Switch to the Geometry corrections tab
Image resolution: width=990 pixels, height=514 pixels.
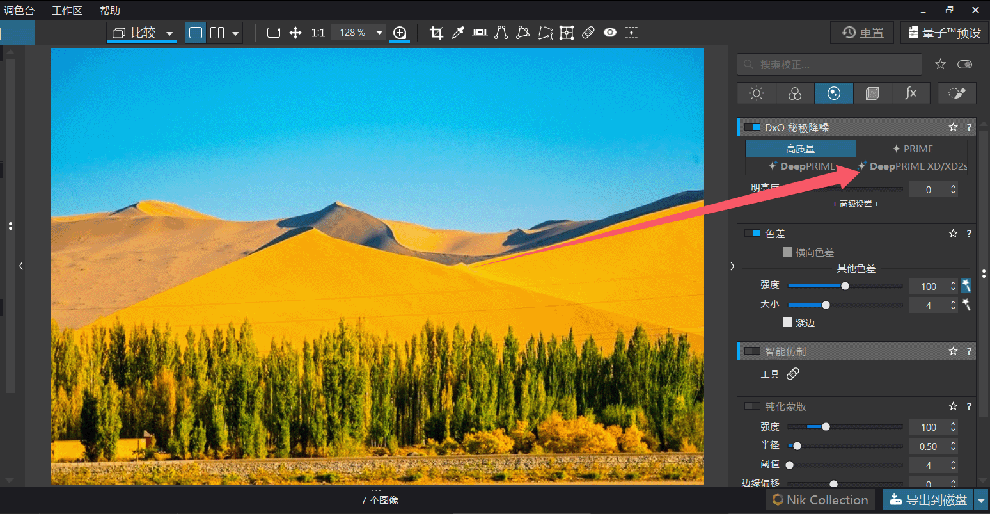[x=872, y=93]
